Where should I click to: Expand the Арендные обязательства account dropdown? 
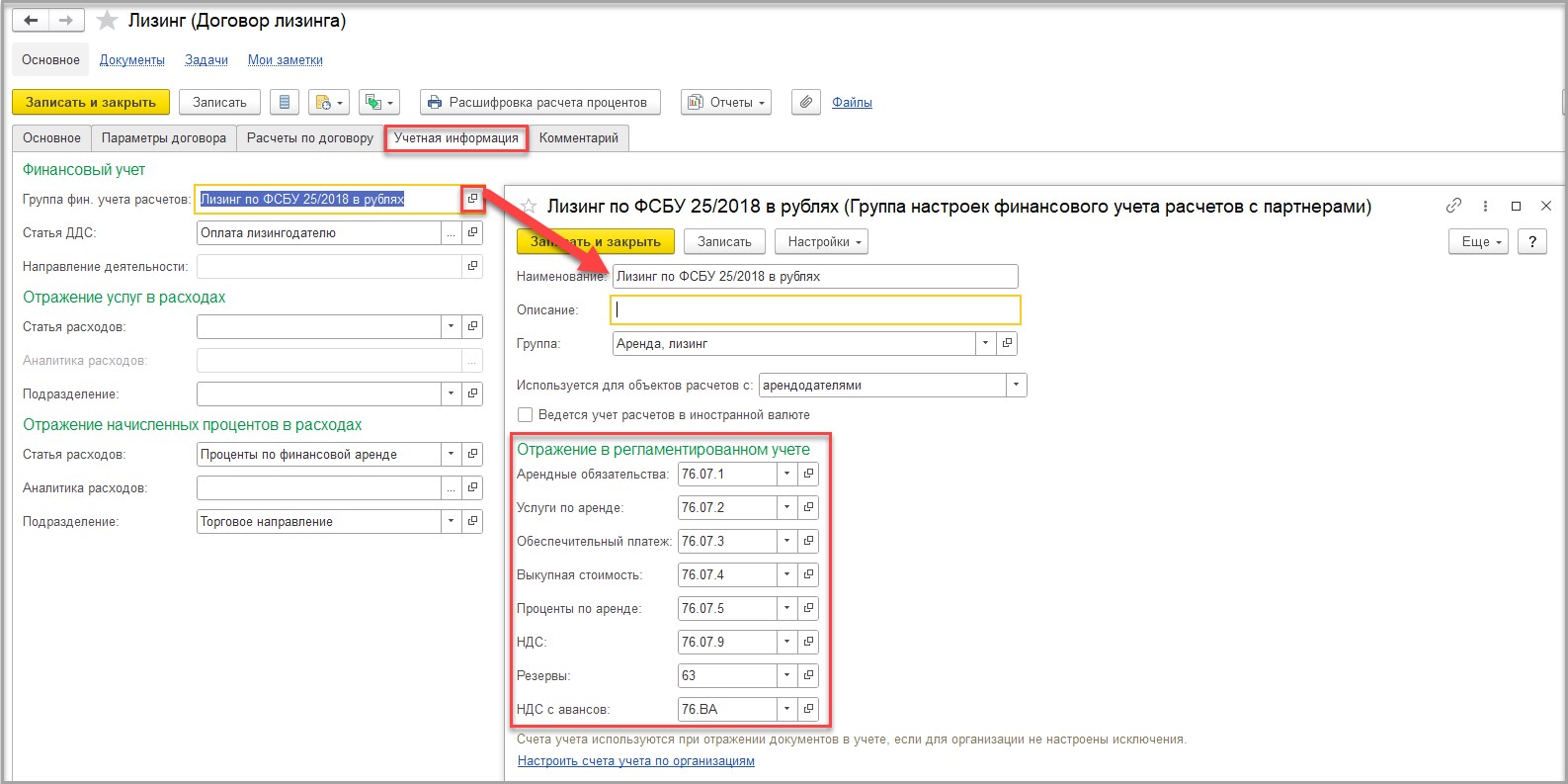point(786,474)
